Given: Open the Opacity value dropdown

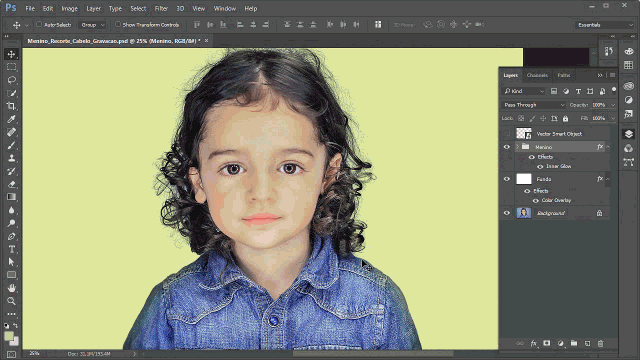Looking at the screenshot, I should pyautogui.click(x=613, y=105).
